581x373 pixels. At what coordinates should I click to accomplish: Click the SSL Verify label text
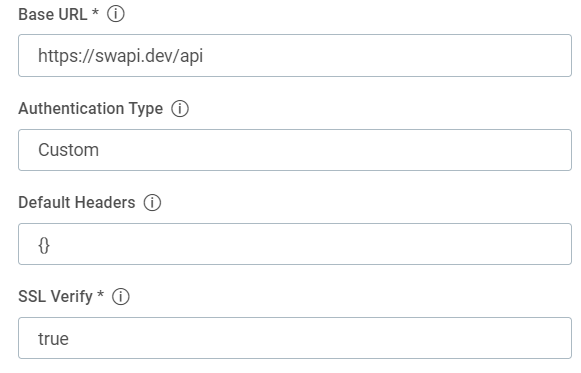click(x=56, y=297)
